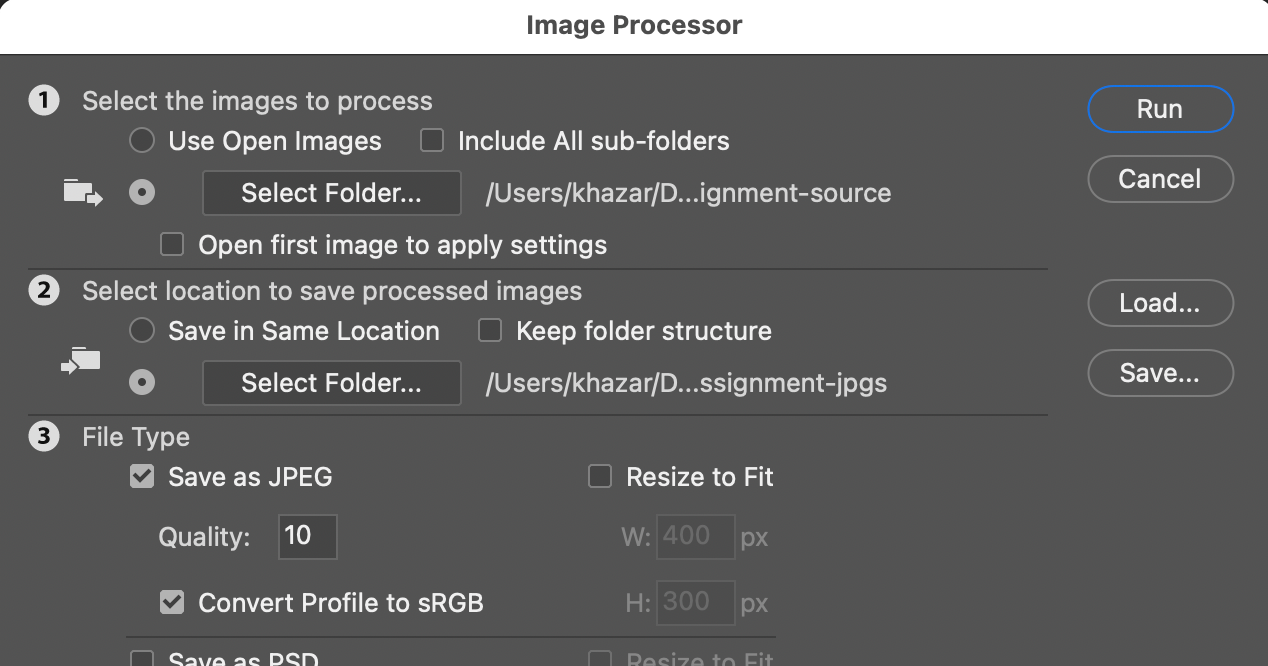Enable Keep folder structure checkbox

(x=490, y=331)
